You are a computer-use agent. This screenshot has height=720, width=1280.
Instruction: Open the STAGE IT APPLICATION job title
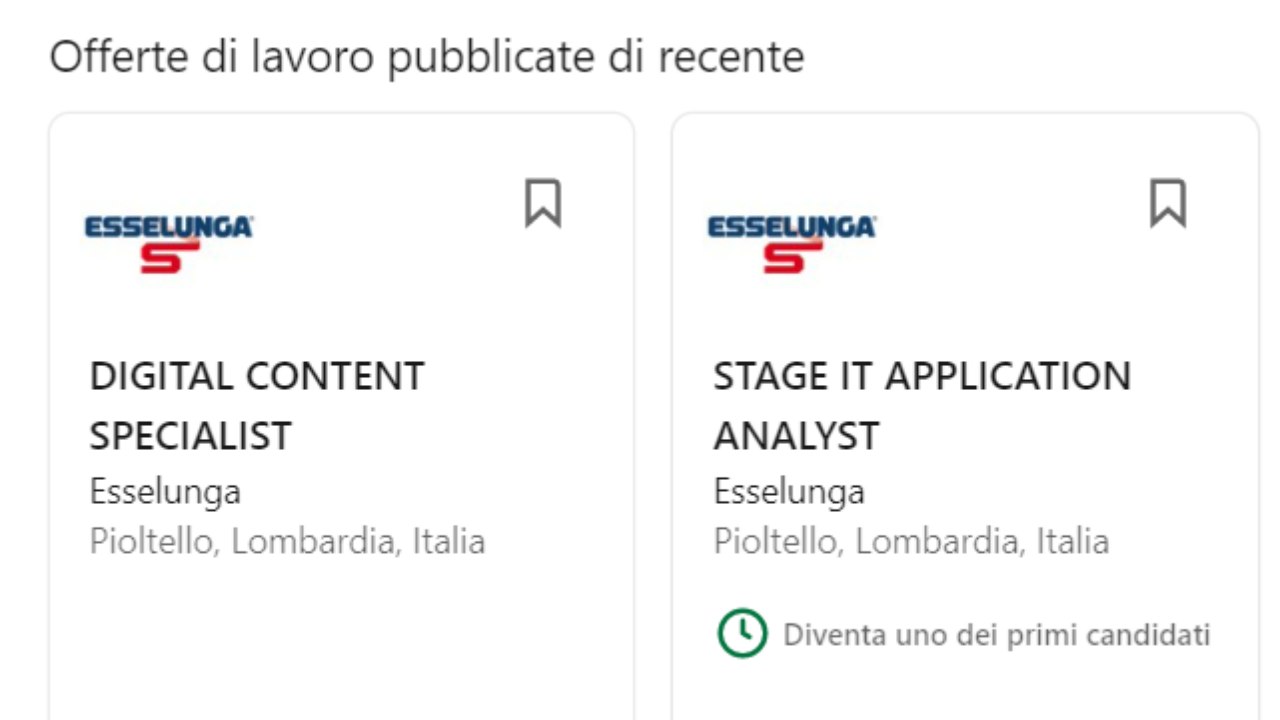pyautogui.click(x=921, y=377)
